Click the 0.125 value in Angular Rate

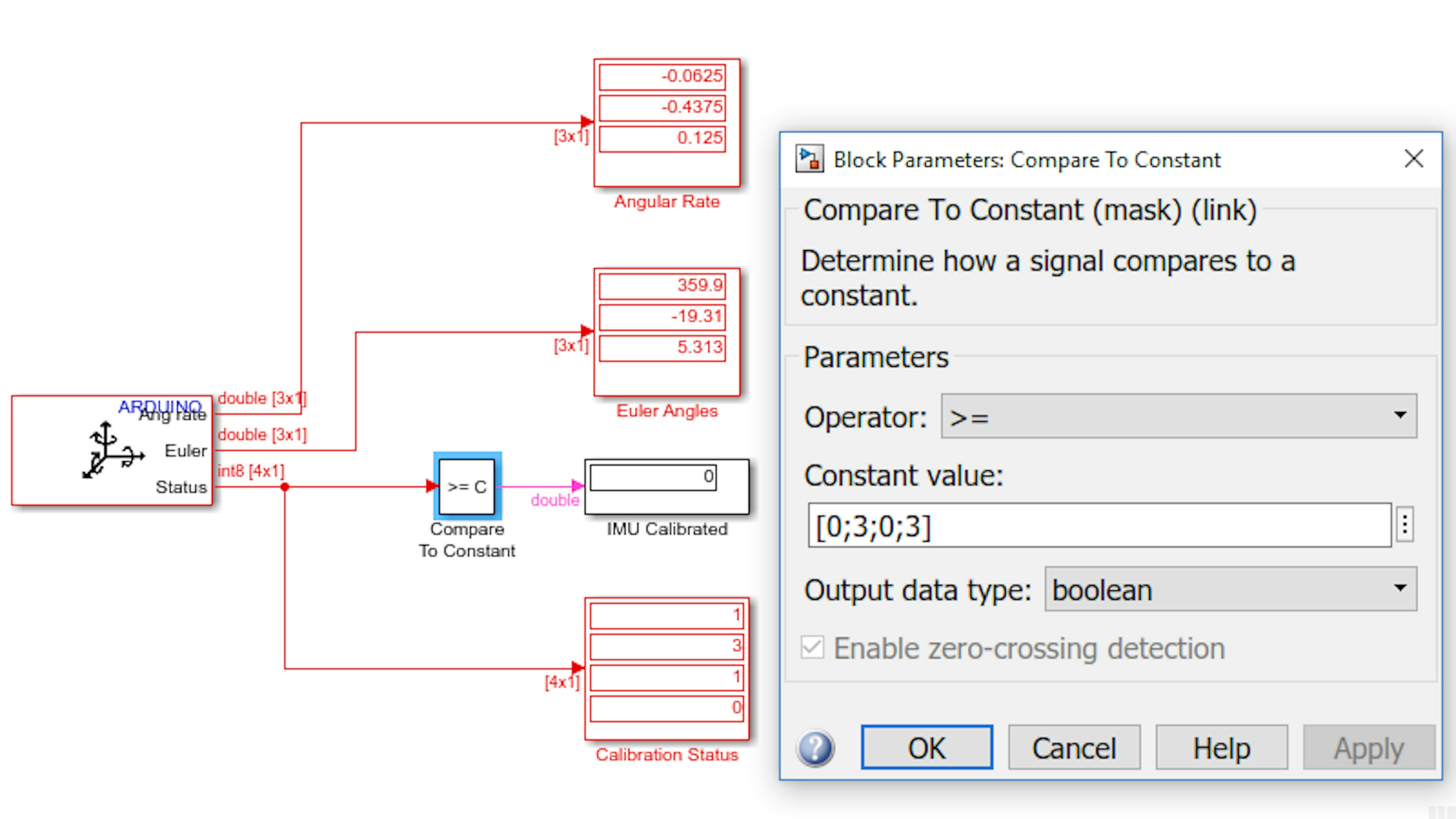pyautogui.click(x=700, y=137)
